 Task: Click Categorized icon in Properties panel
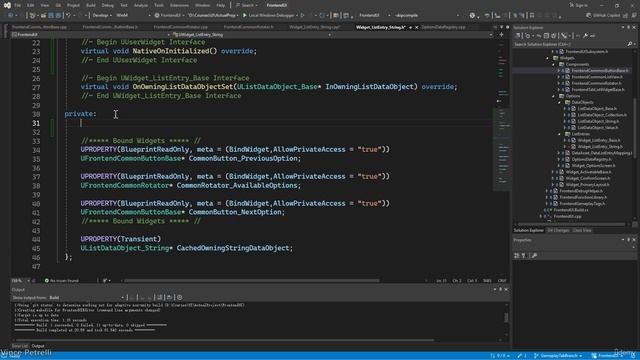coord(517,256)
